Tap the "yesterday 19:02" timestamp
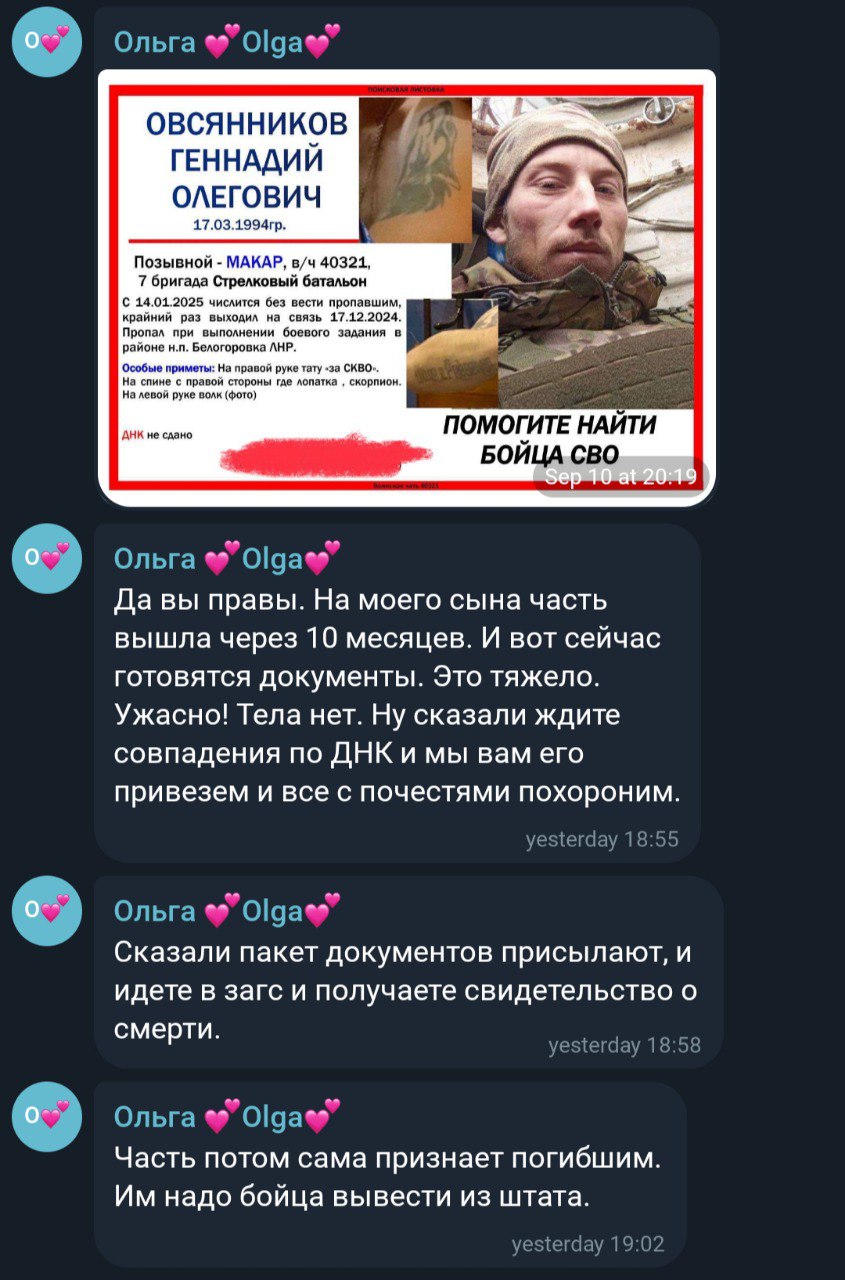Screen dimensions: 845x1280 pos(588,1244)
